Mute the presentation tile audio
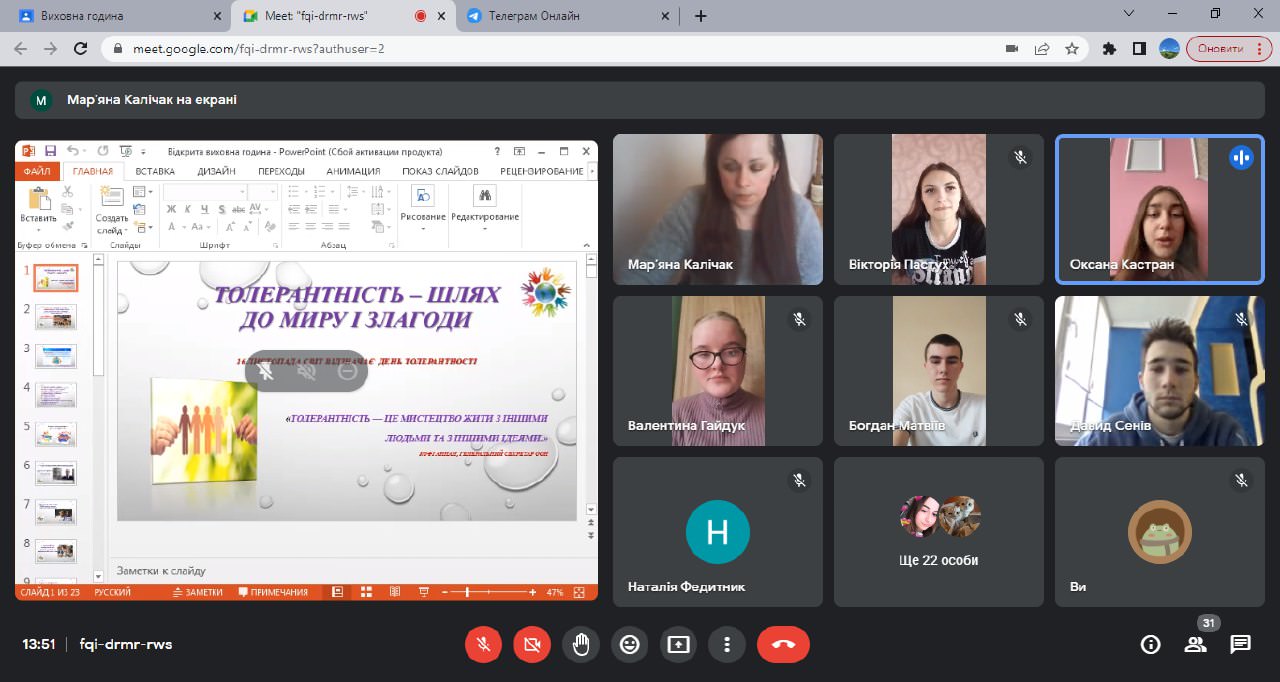Image resolution: width=1280 pixels, height=682 pixels. (307, 371)
